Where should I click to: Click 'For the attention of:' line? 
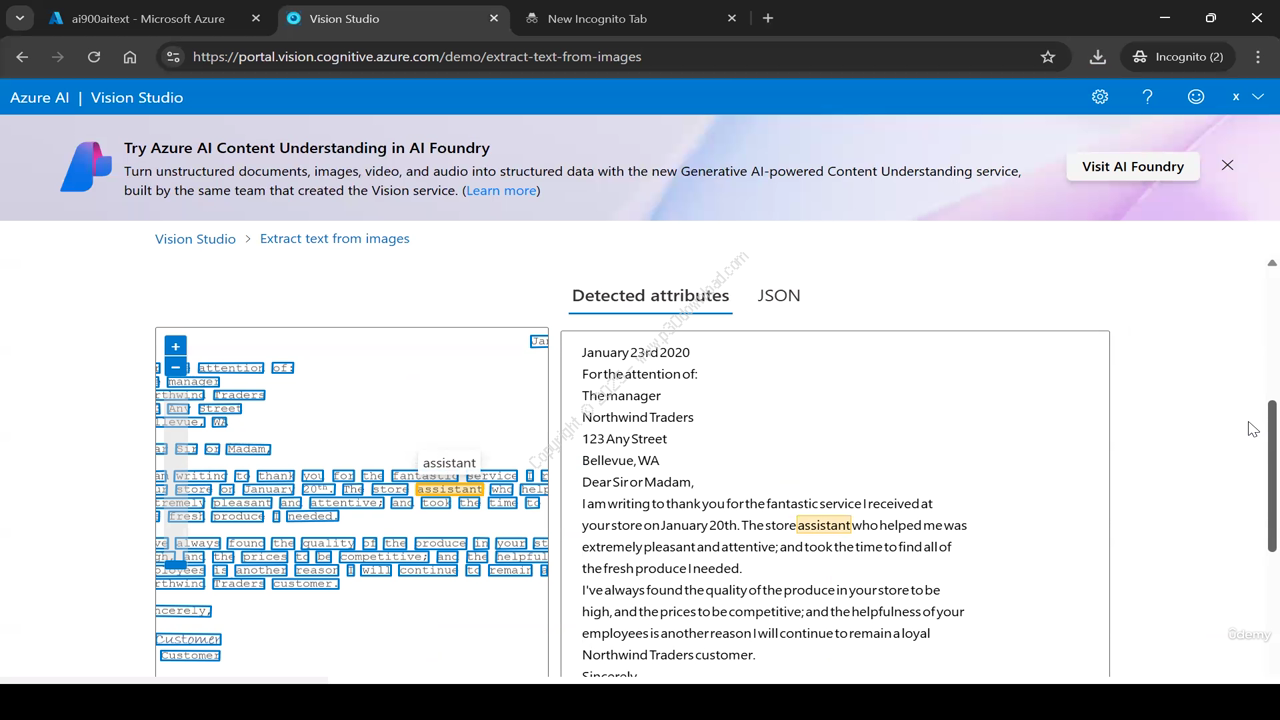(x=640, y=374)
